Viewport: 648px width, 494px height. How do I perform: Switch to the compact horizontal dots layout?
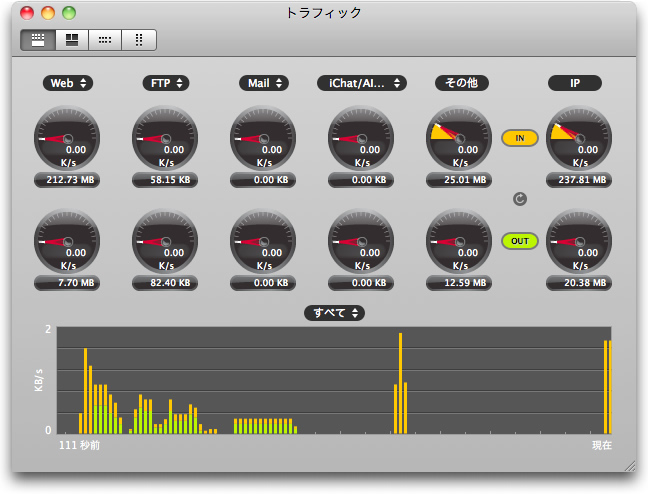105,40
